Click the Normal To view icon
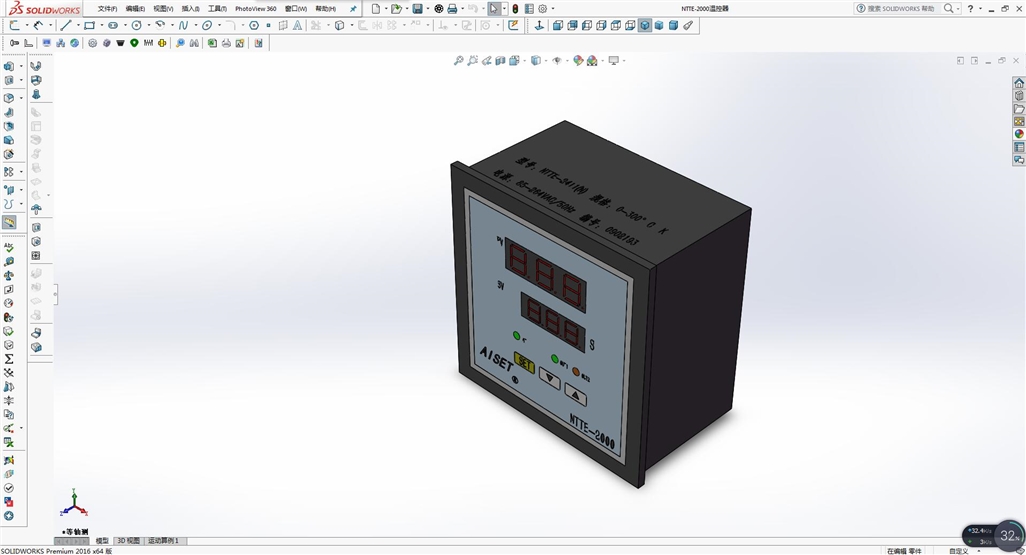 pyautogui.click(x=539, y=26)
